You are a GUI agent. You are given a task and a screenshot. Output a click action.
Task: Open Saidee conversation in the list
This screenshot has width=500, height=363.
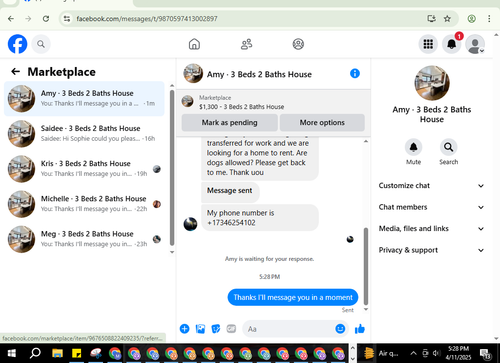pos(84,134)
